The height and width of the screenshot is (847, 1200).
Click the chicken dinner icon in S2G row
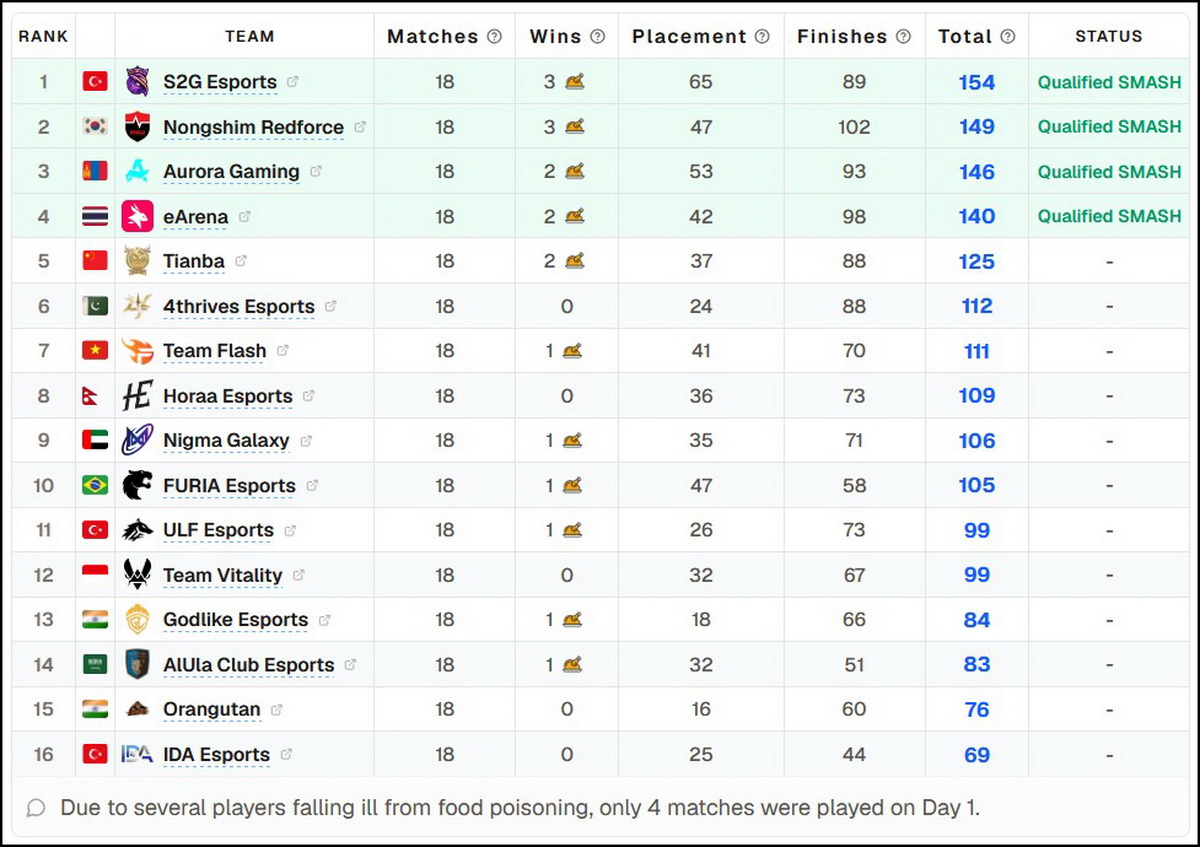pos(574,82)
